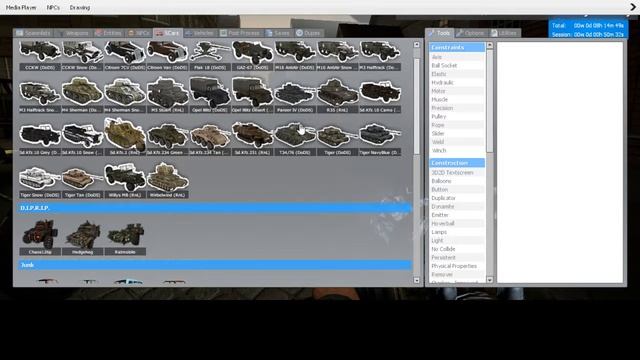640x360 pixels.
Task: Select the Balloons tool
Action: pyautogui.click(x=457, y=181)
